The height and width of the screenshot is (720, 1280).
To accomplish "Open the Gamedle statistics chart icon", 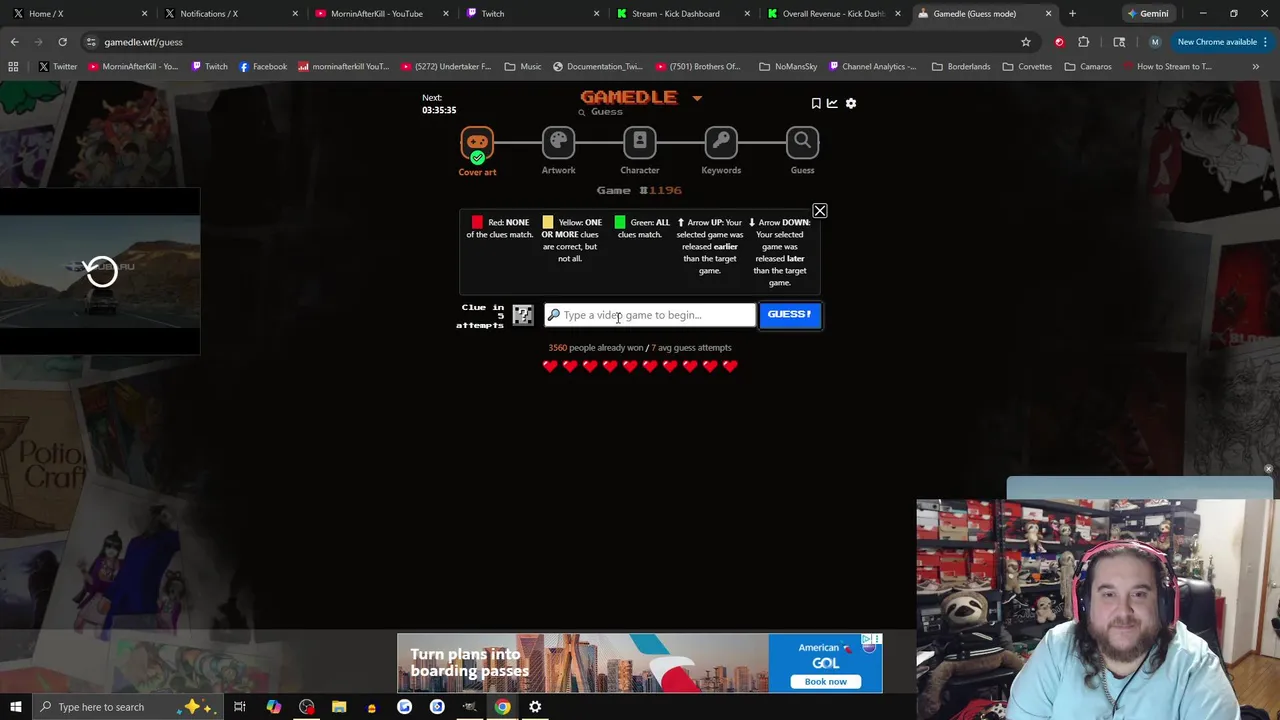I will (832, 103).
